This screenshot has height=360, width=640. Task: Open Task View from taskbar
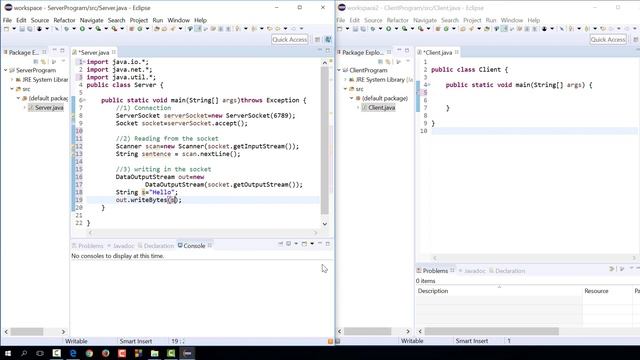pos(40,353)
